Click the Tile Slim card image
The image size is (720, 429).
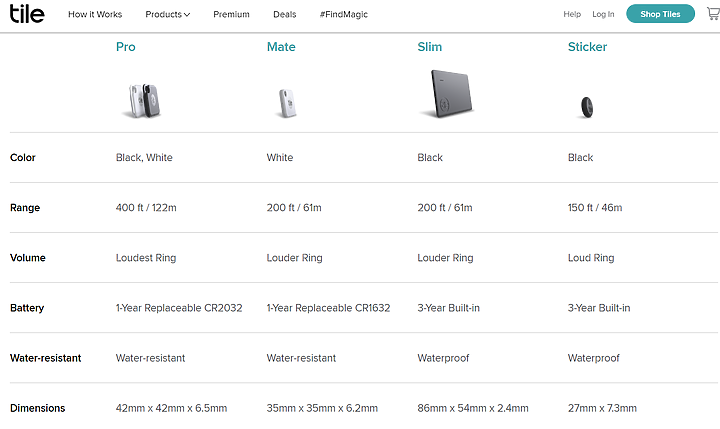click(448, 94)
